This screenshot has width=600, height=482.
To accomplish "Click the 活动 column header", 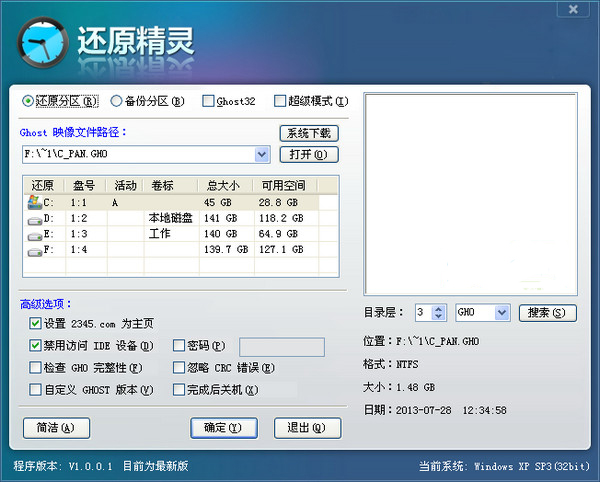I will [x=125, y=186].
